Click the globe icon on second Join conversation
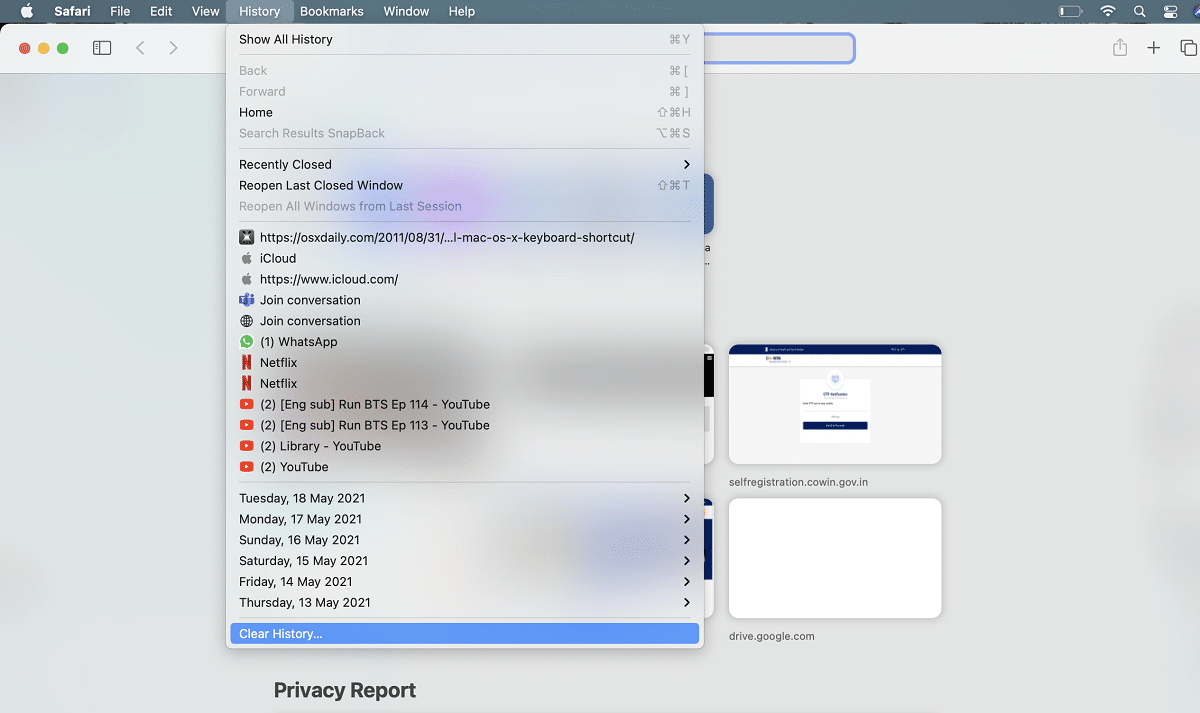This screenshot has width=1200, height=713. click(x=246, y=320)
